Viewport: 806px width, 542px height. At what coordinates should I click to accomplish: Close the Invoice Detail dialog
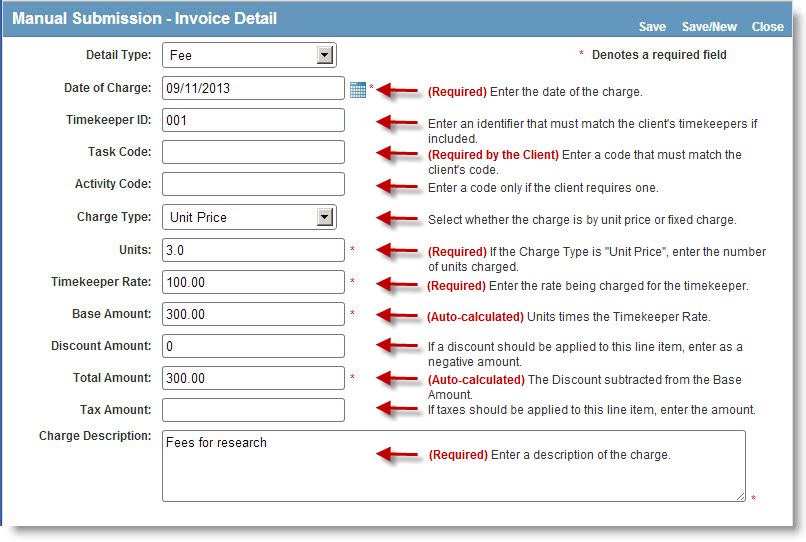tap(767, 27)
